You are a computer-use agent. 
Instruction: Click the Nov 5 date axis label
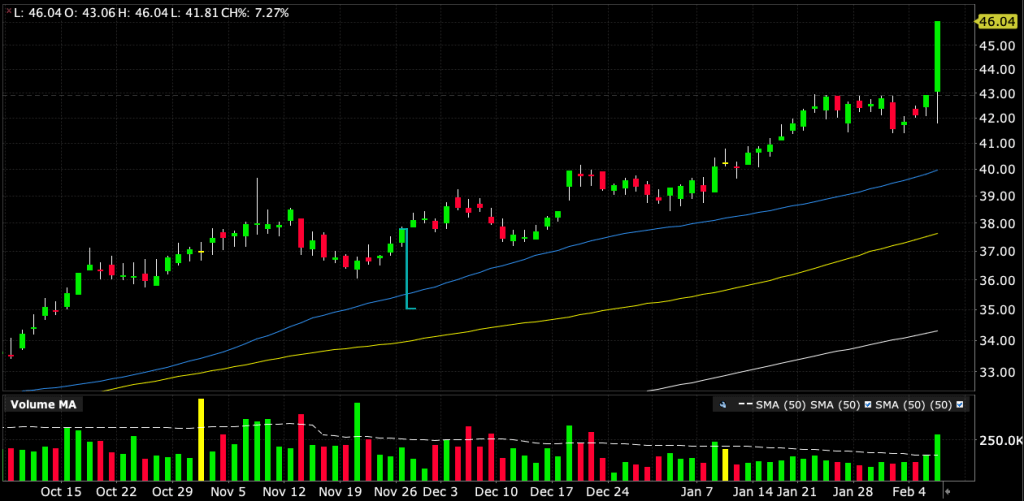click(x=228, y=491)
